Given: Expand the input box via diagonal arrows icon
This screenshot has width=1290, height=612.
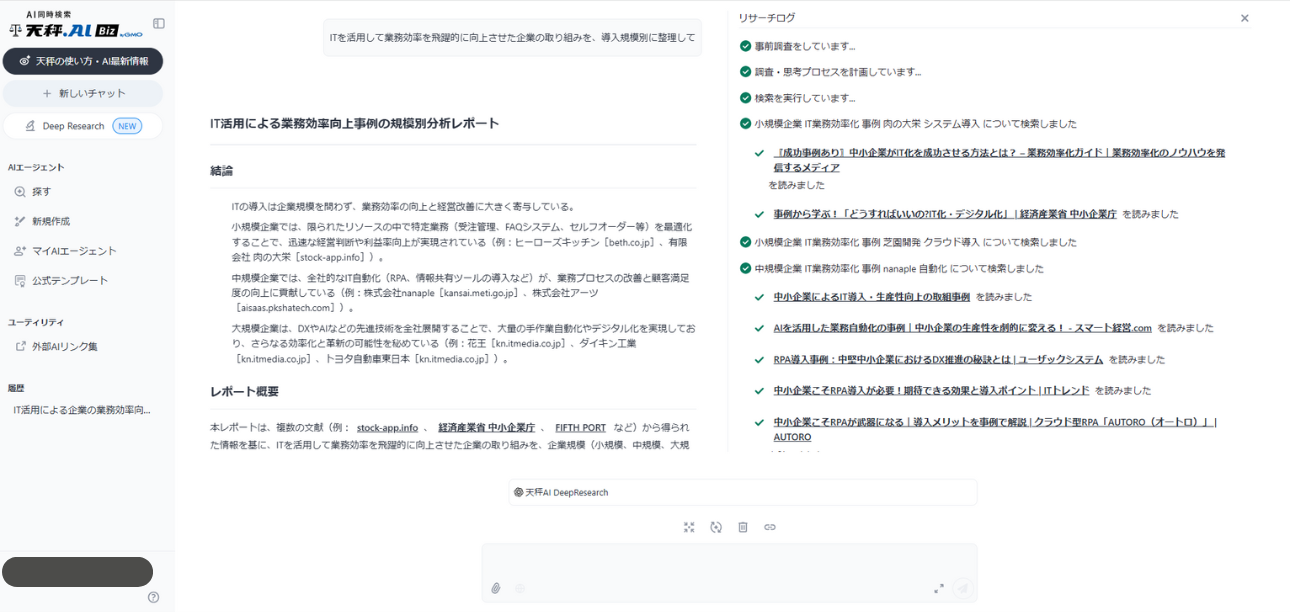Looking at the screenshot, I should click(939, 588).
